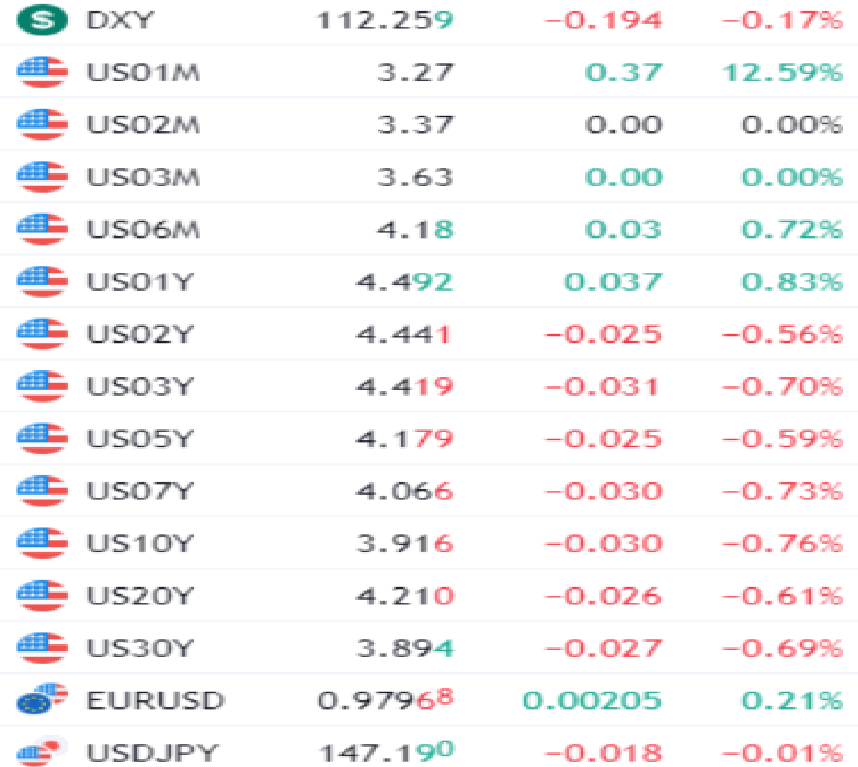This screenshot has height=767, width=858.
Task: Click the flag icon beside US30Y
Action: pyautogui.click(x=42, y=648)
